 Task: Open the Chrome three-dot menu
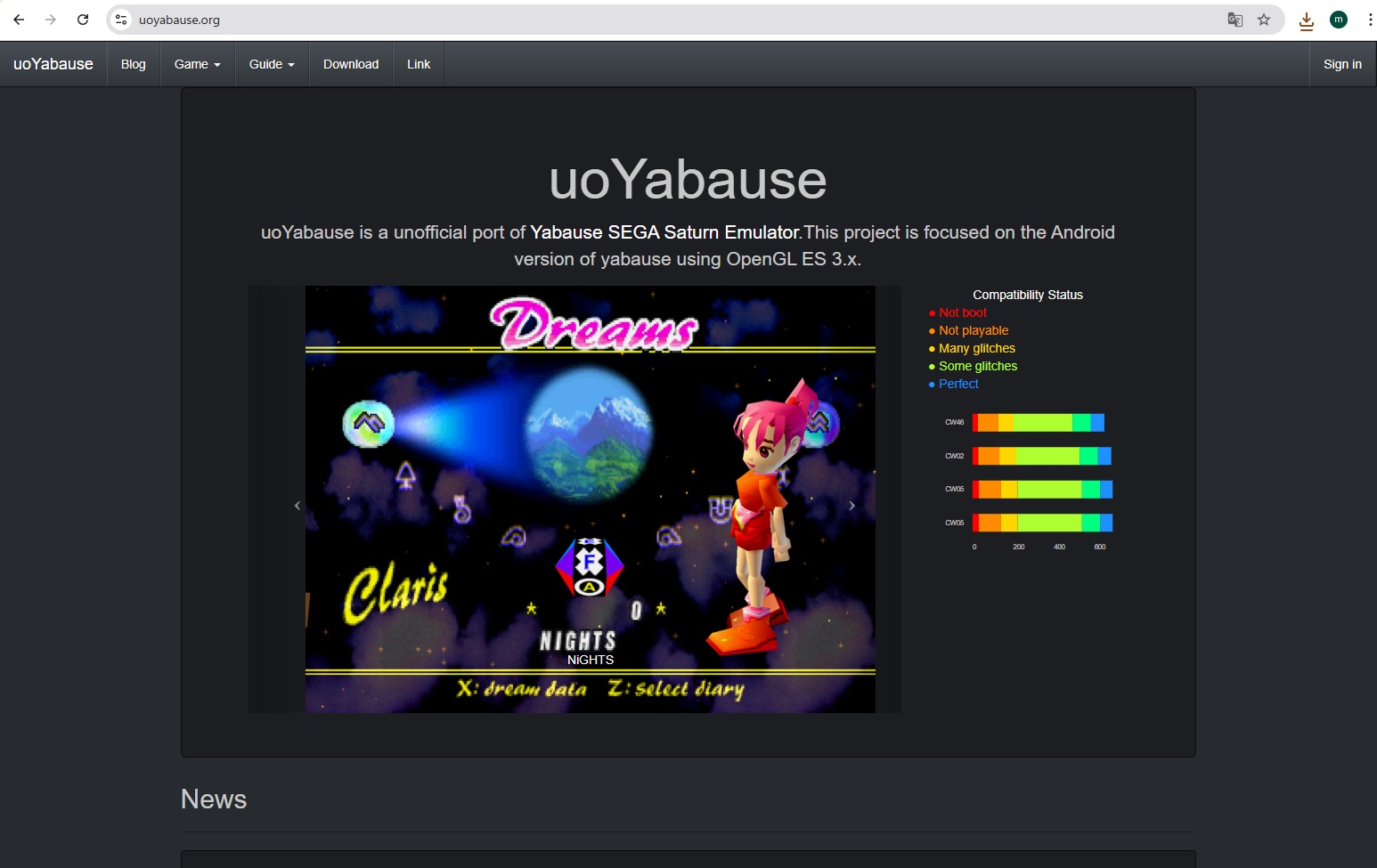(x=1370, y=20)
